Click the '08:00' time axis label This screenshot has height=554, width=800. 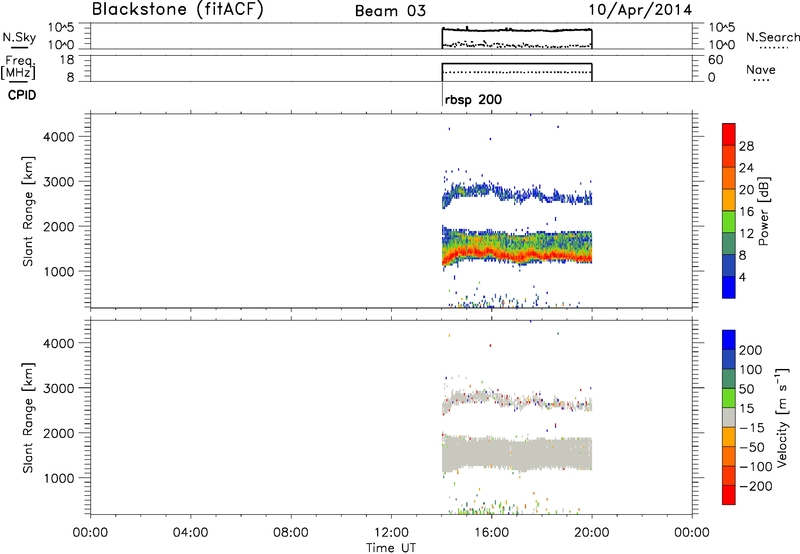pos(291,533)
